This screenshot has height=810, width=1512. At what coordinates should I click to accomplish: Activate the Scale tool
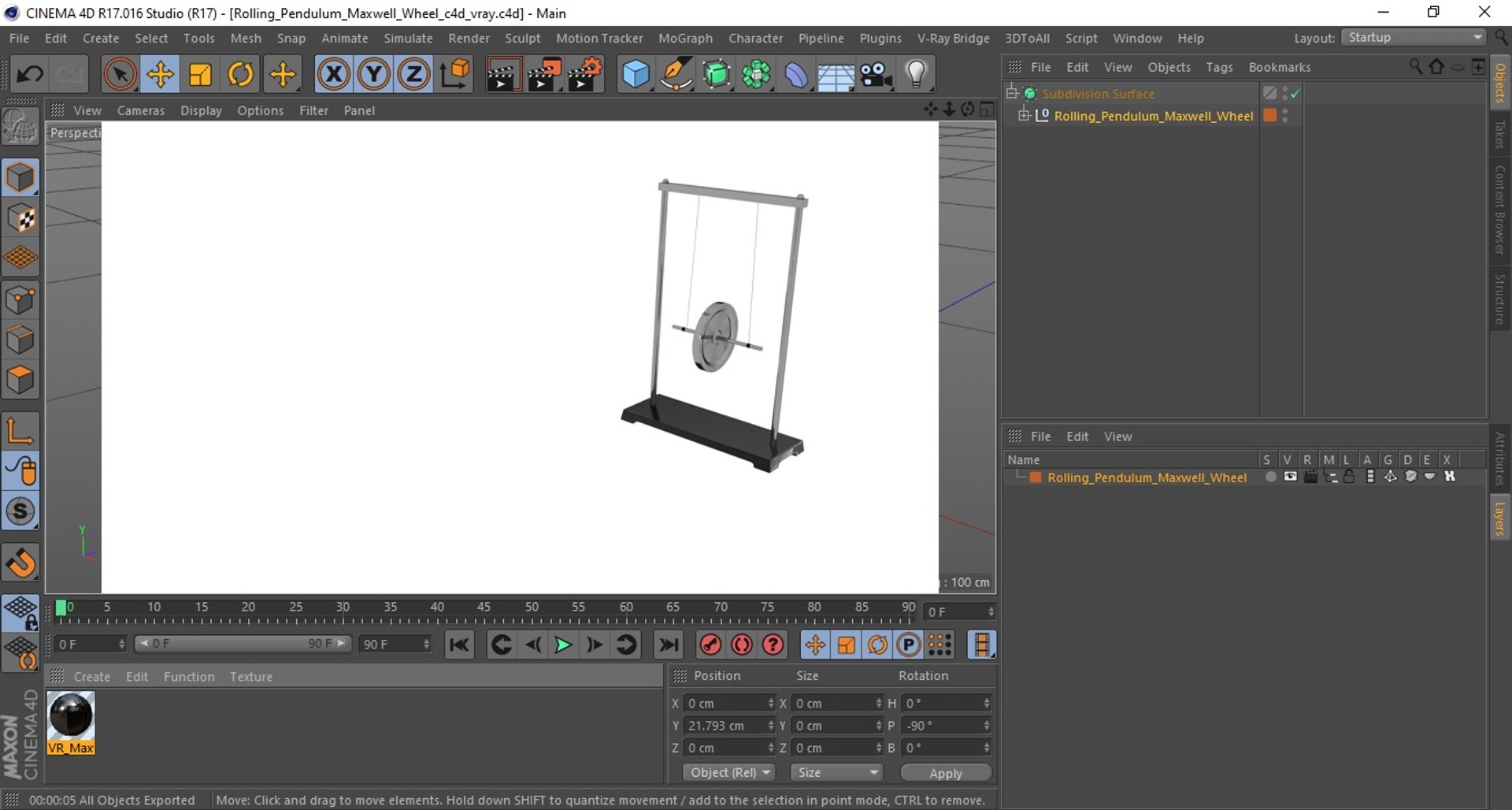(x=201, y=75)
